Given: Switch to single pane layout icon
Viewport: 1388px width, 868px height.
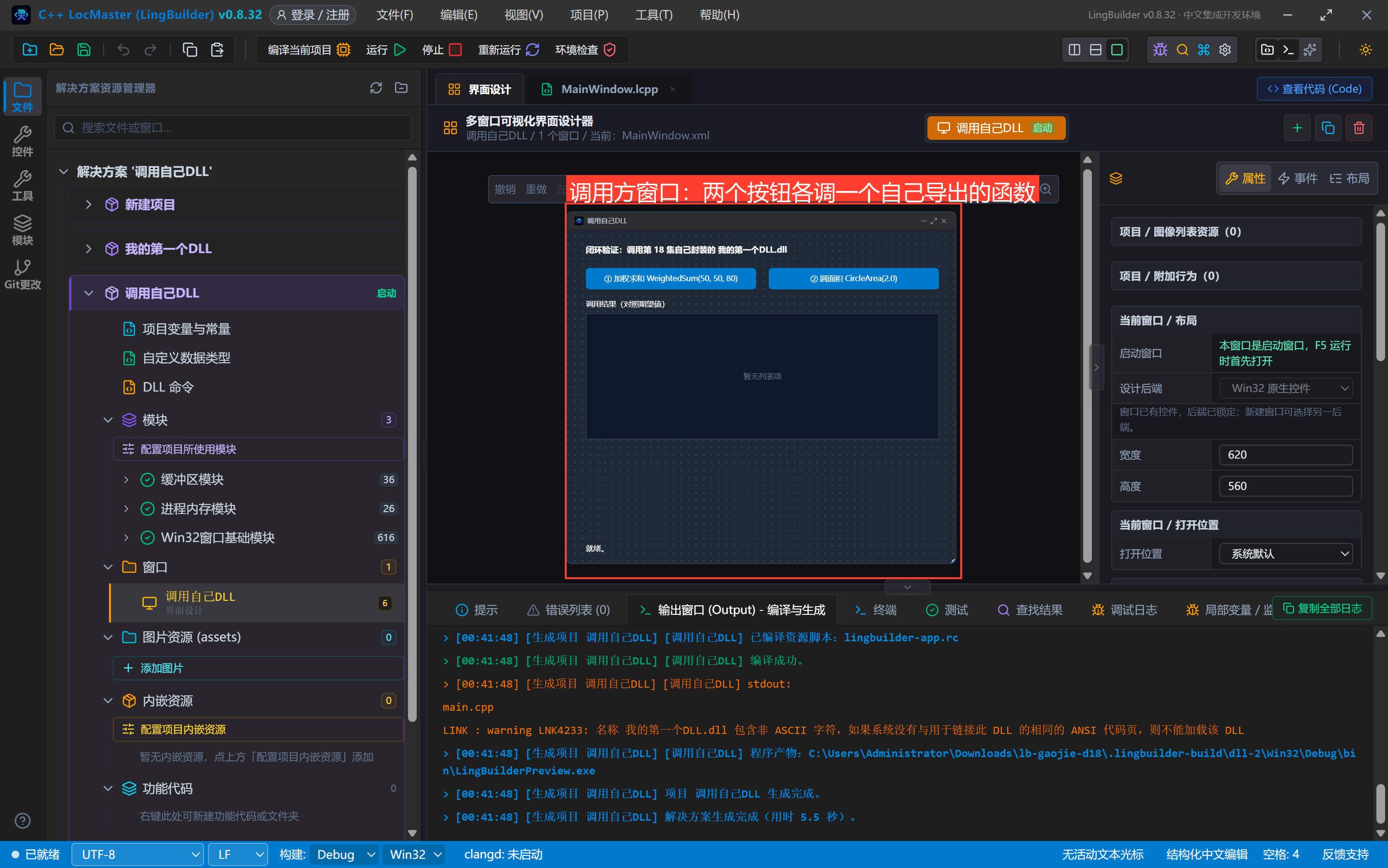Looking at the screenshot, I should pyautogui.click(x=1116, y=50).
